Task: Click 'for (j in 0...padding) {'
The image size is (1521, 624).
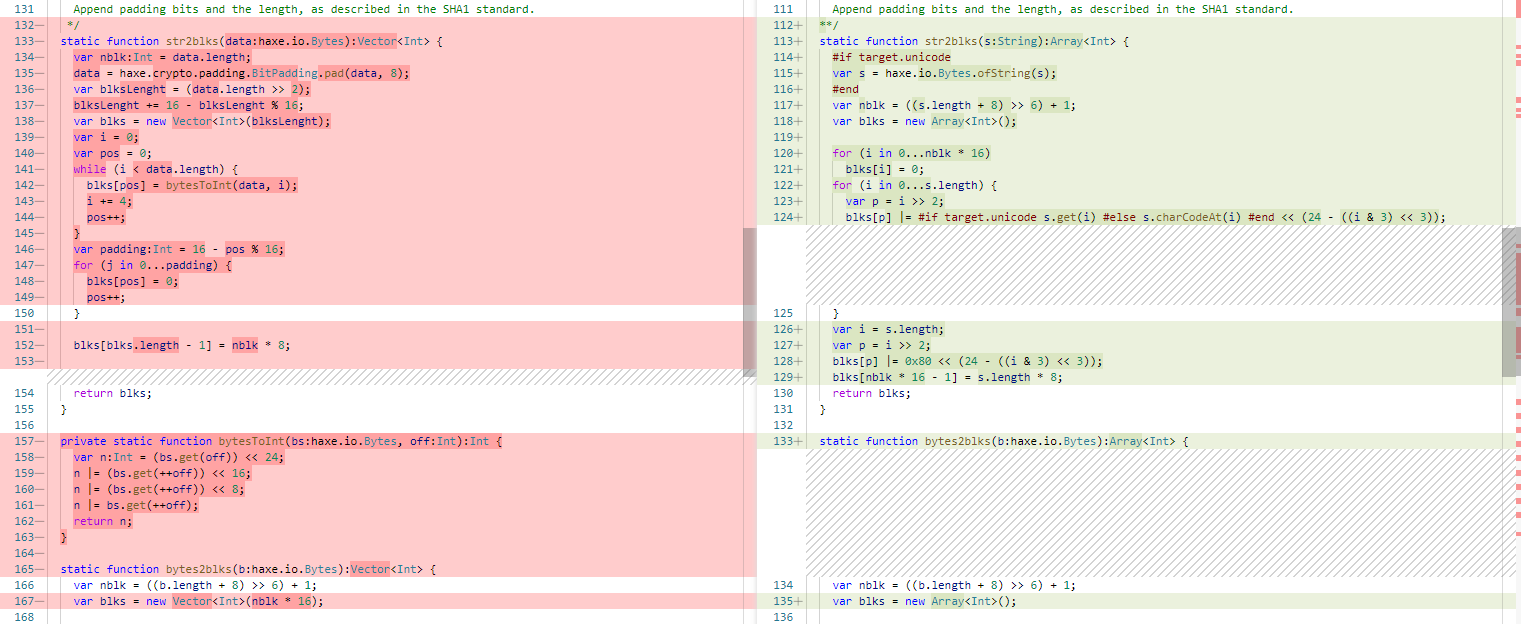Action: pos(152,265)
